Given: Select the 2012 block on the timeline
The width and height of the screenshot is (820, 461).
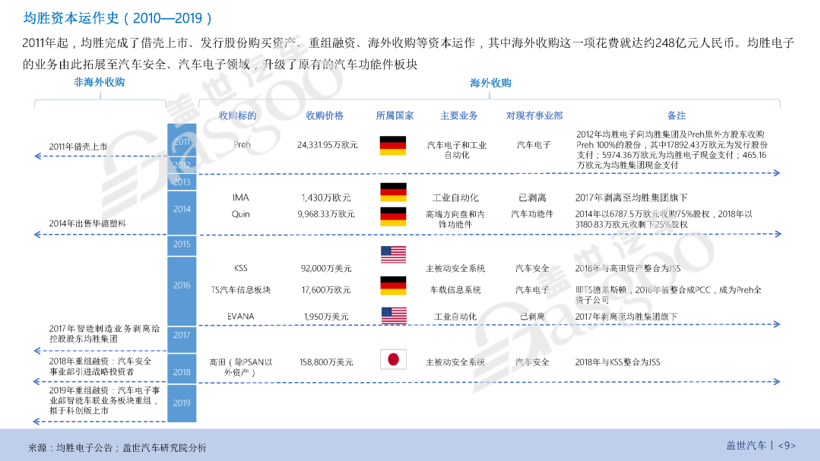Looking at the screenshot, I should coord(181,165).
